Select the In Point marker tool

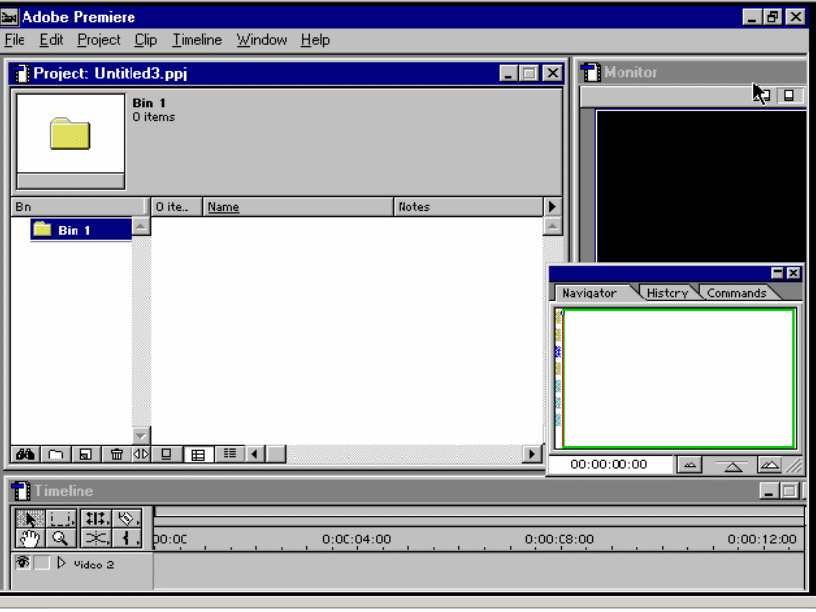126,538
